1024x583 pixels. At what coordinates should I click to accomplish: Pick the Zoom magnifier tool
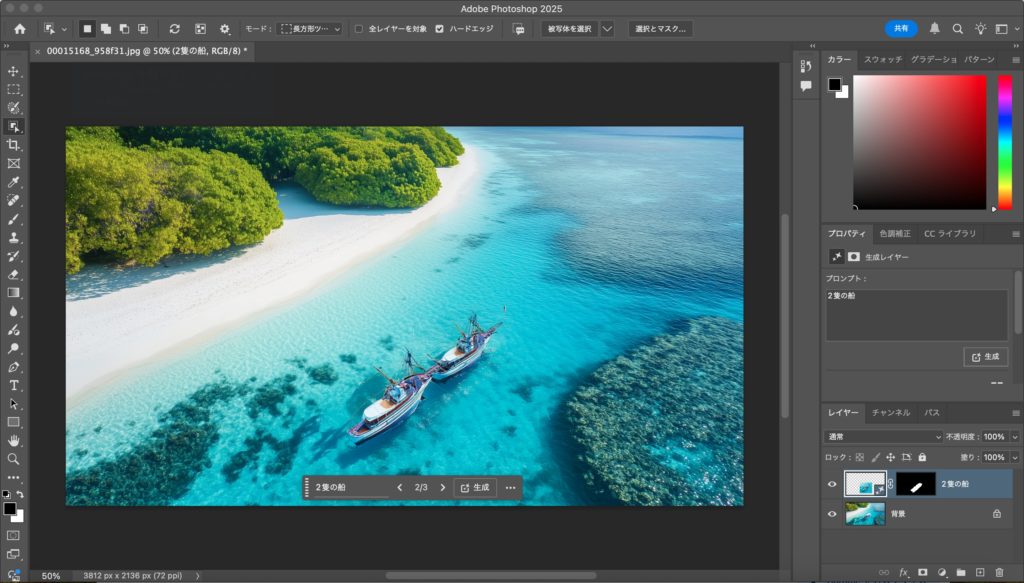click(14, 459)
